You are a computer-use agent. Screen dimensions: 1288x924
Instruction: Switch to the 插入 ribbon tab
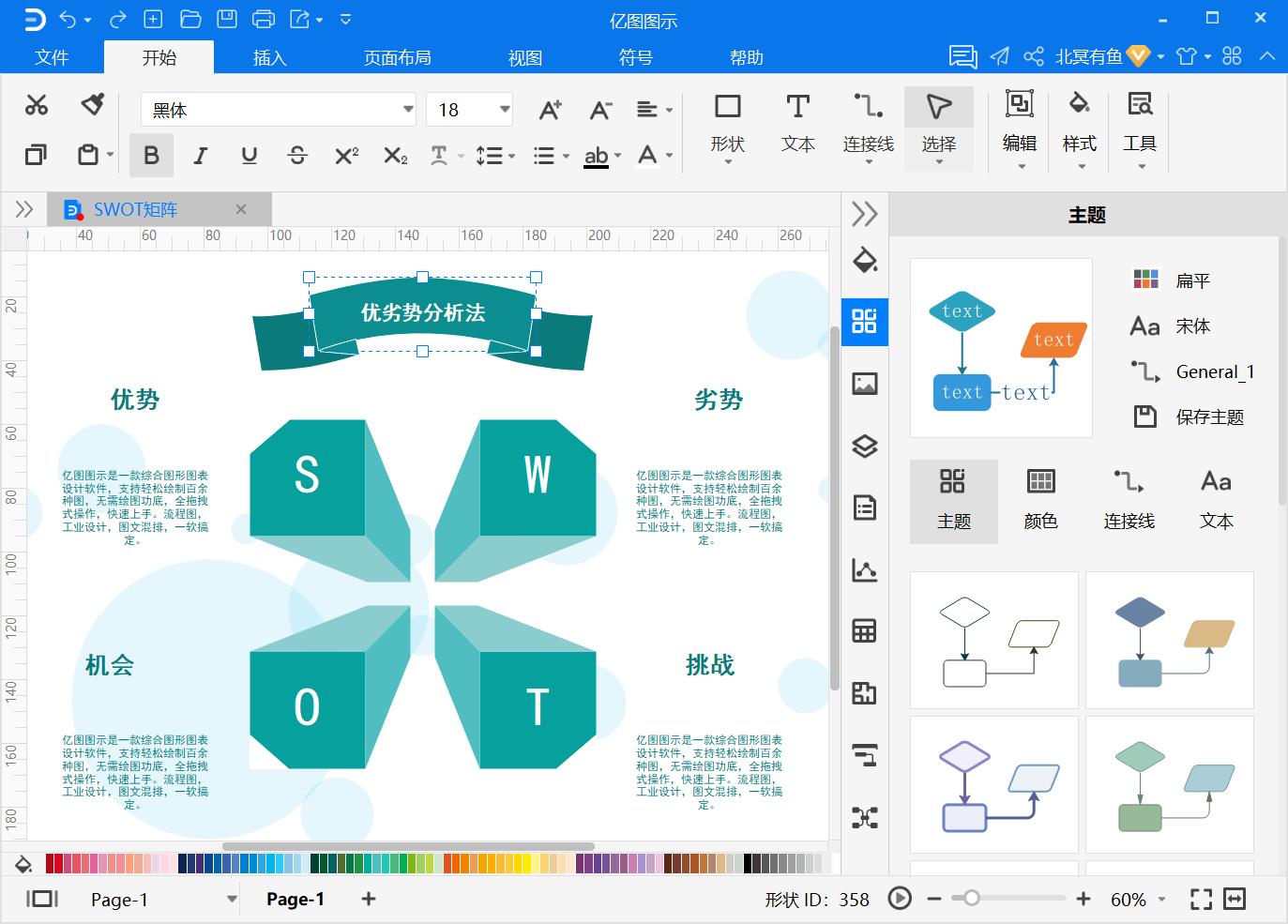(268, 57)
